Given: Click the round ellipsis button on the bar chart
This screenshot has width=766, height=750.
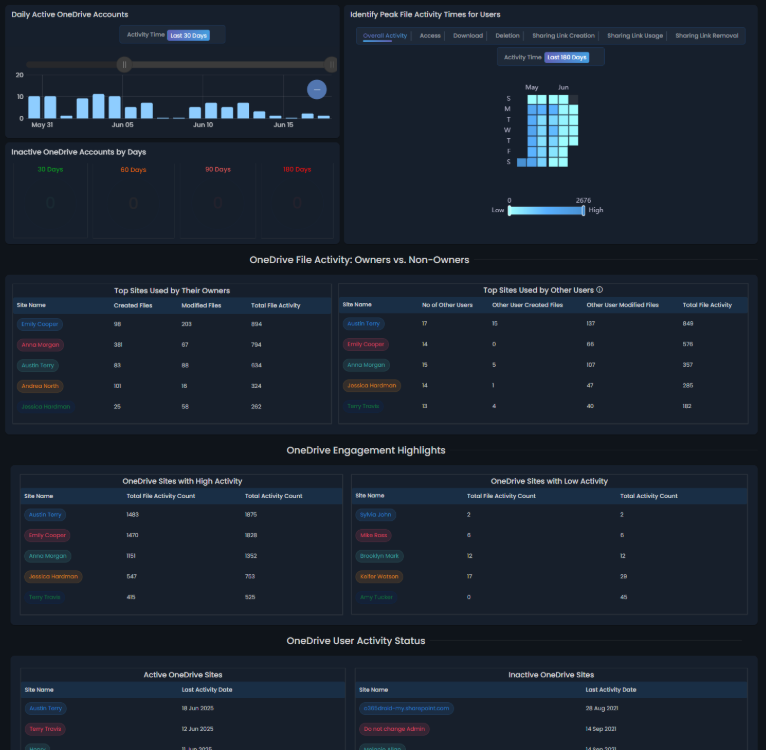Looking at the screenshot, I should pos(316,89).
